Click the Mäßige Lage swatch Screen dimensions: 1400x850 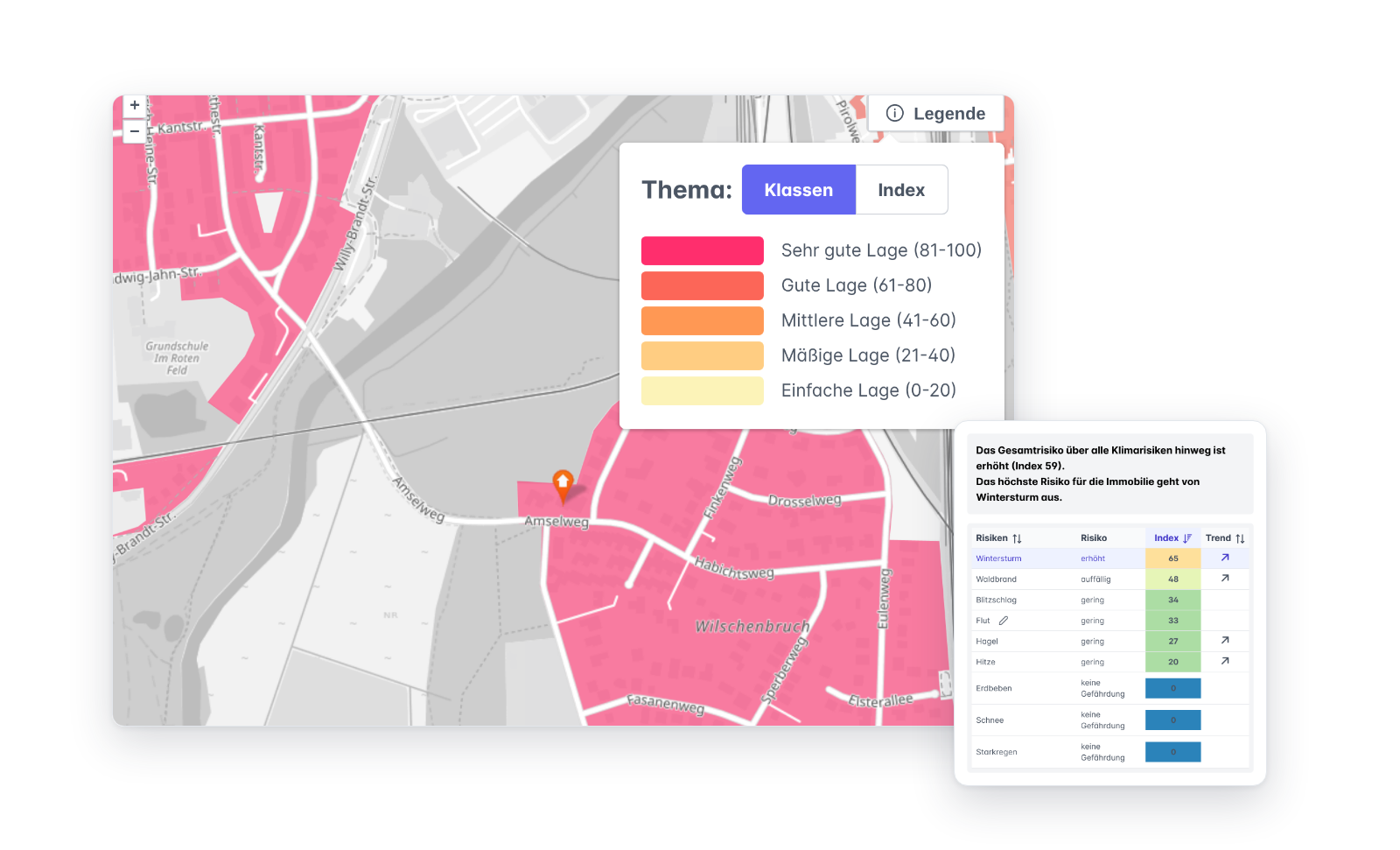[703, 355]
